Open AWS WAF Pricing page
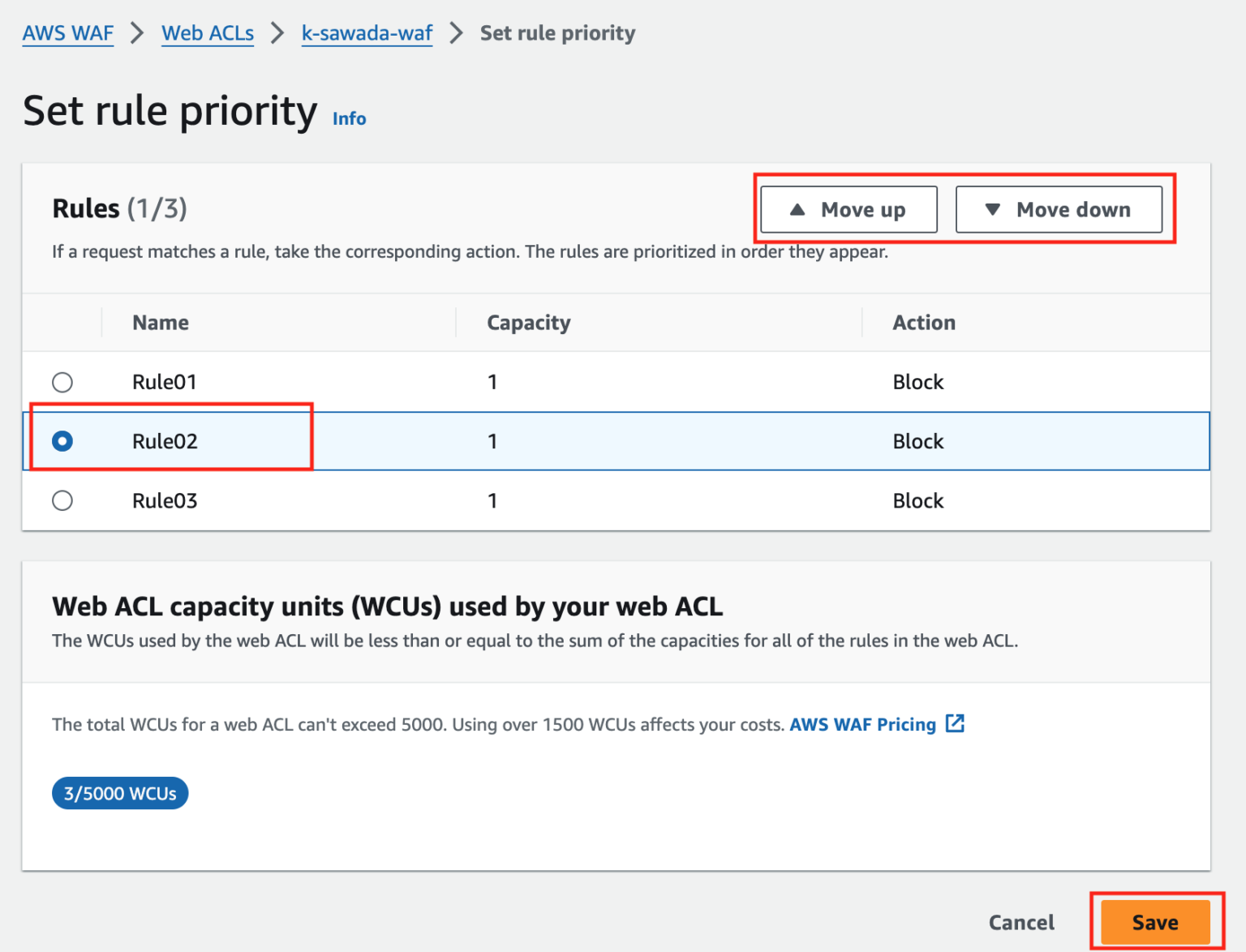The height and width of the screenshot is (952, 1246). (862, 724)
